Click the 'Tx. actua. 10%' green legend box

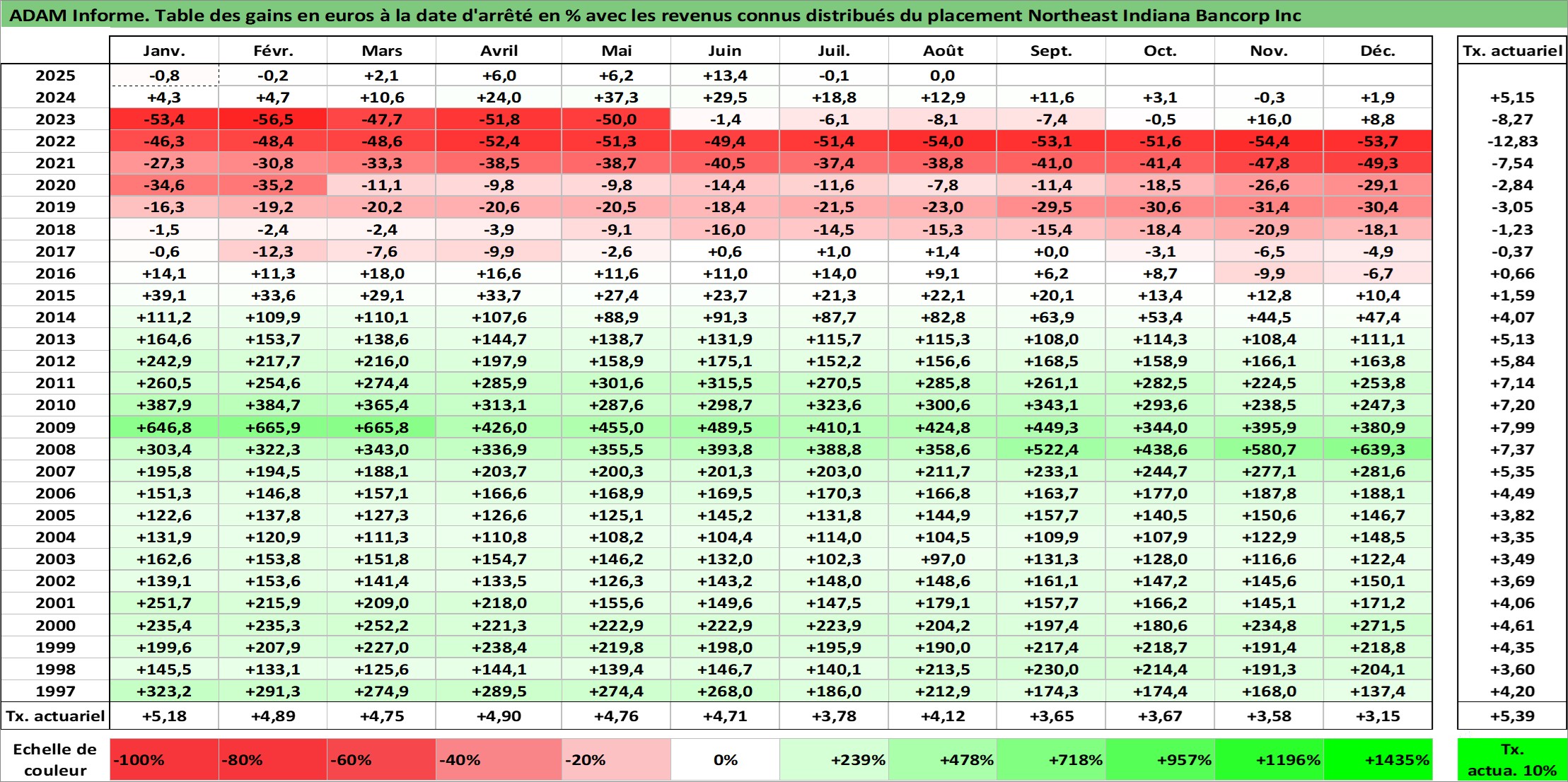[x=1512, y=760]
